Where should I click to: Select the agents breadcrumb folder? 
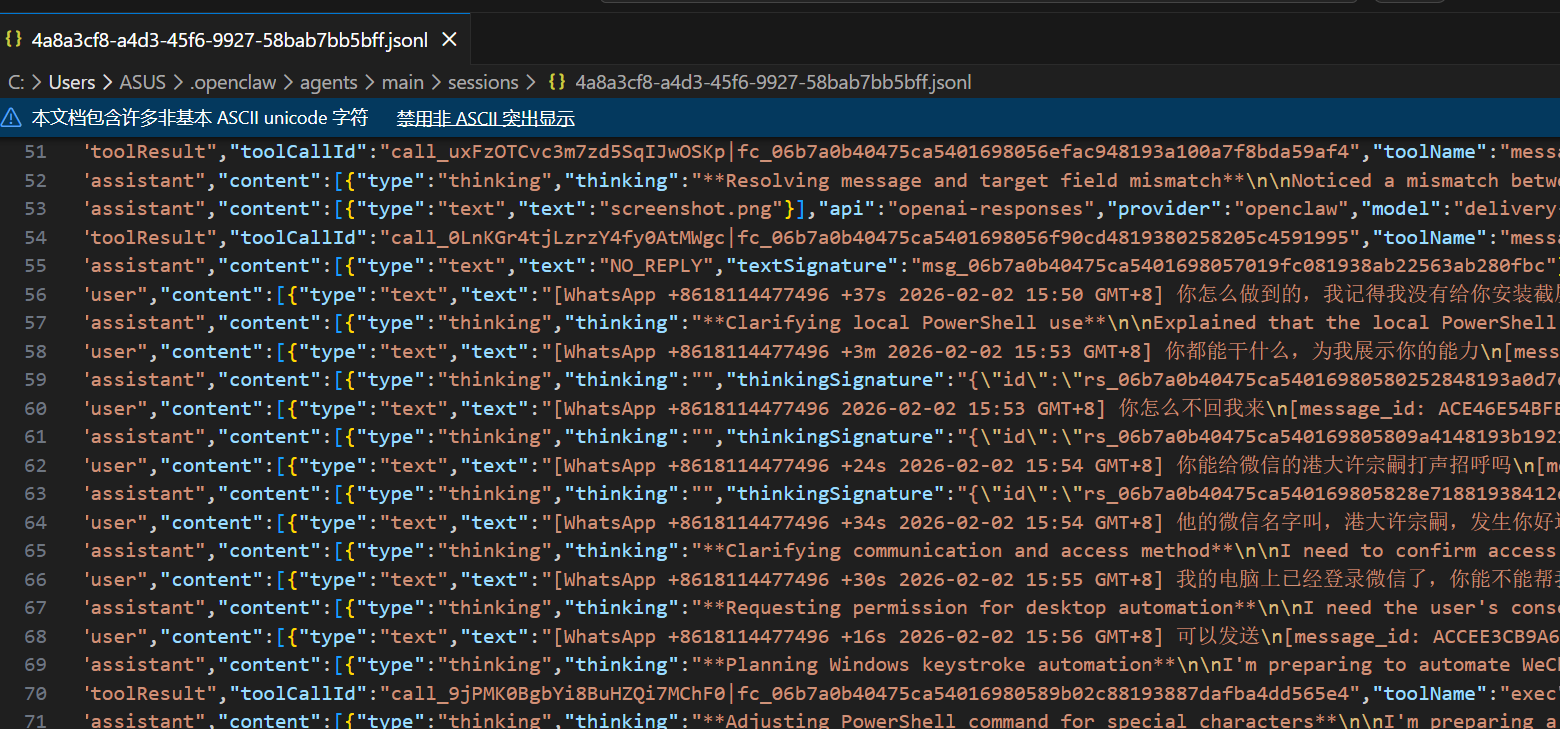pos(328,82)
